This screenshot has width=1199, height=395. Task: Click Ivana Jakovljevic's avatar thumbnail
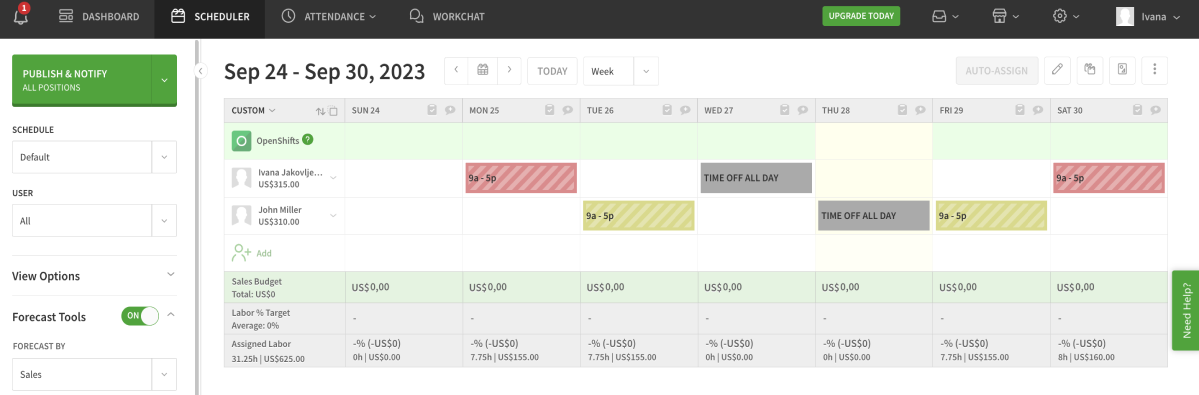pos(242,178)
